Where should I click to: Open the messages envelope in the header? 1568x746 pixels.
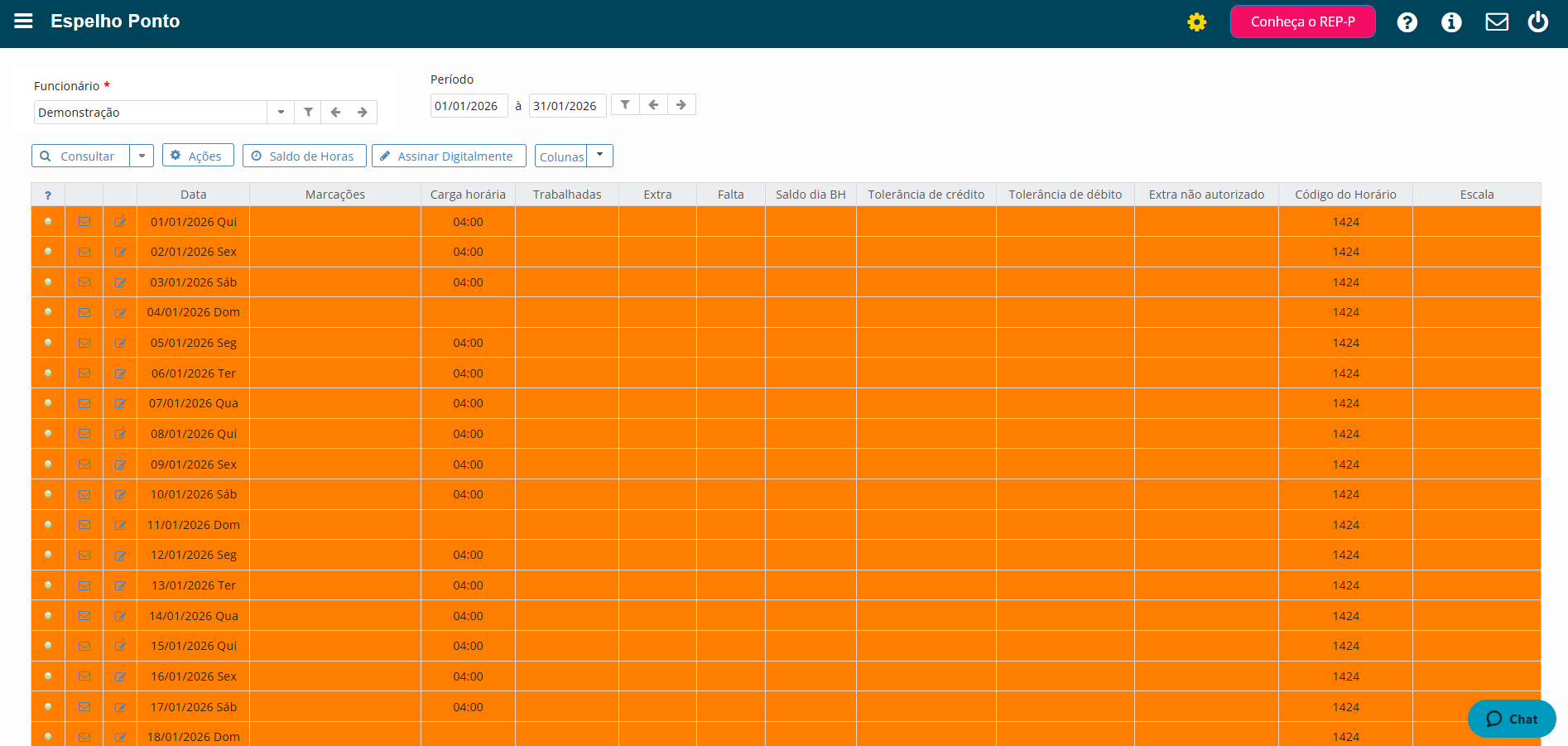(x=1497, y=22)
